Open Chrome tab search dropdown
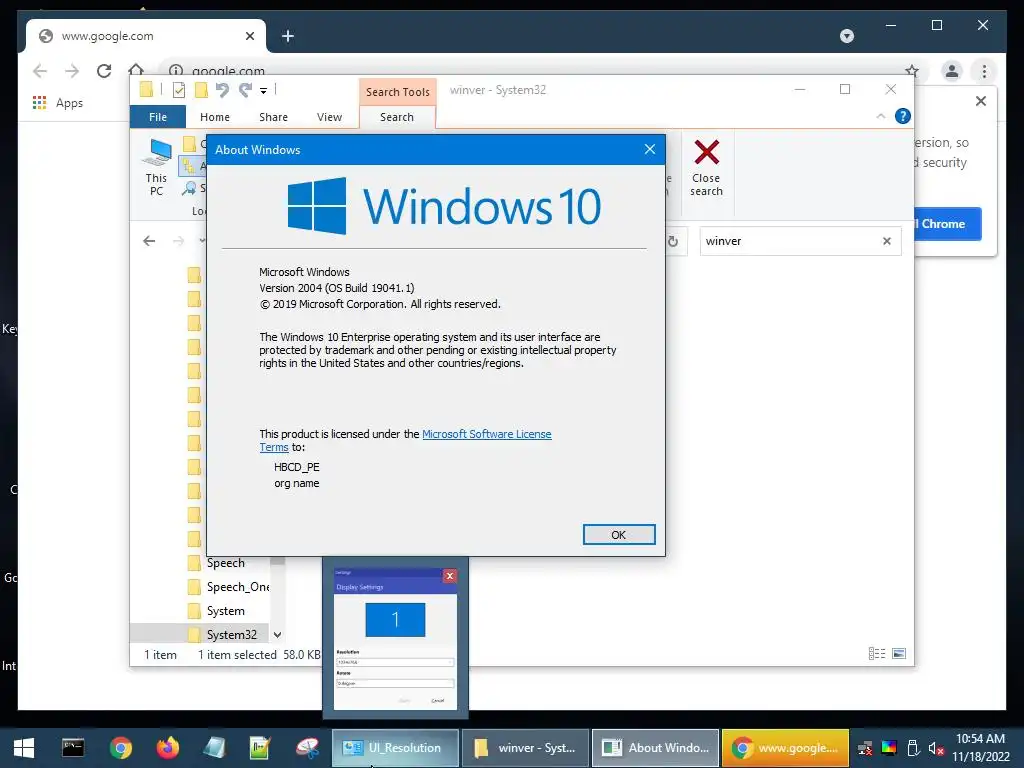Viewport: 1024px width, 768px height. (847, 36)
